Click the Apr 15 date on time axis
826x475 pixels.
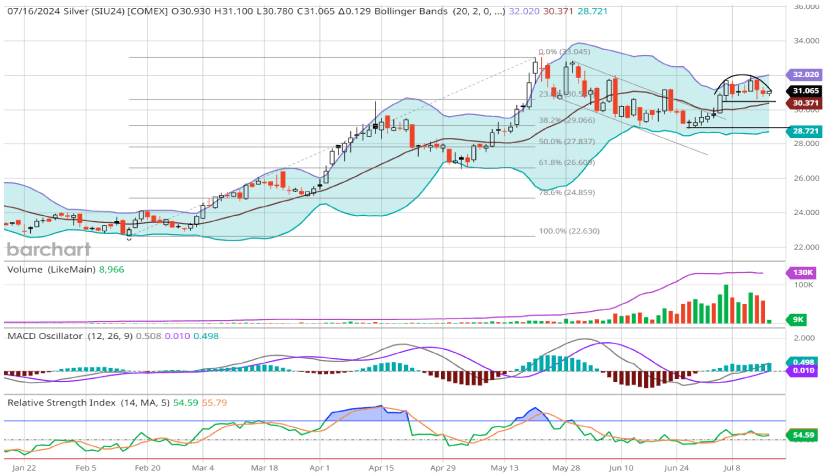(383, 466)
